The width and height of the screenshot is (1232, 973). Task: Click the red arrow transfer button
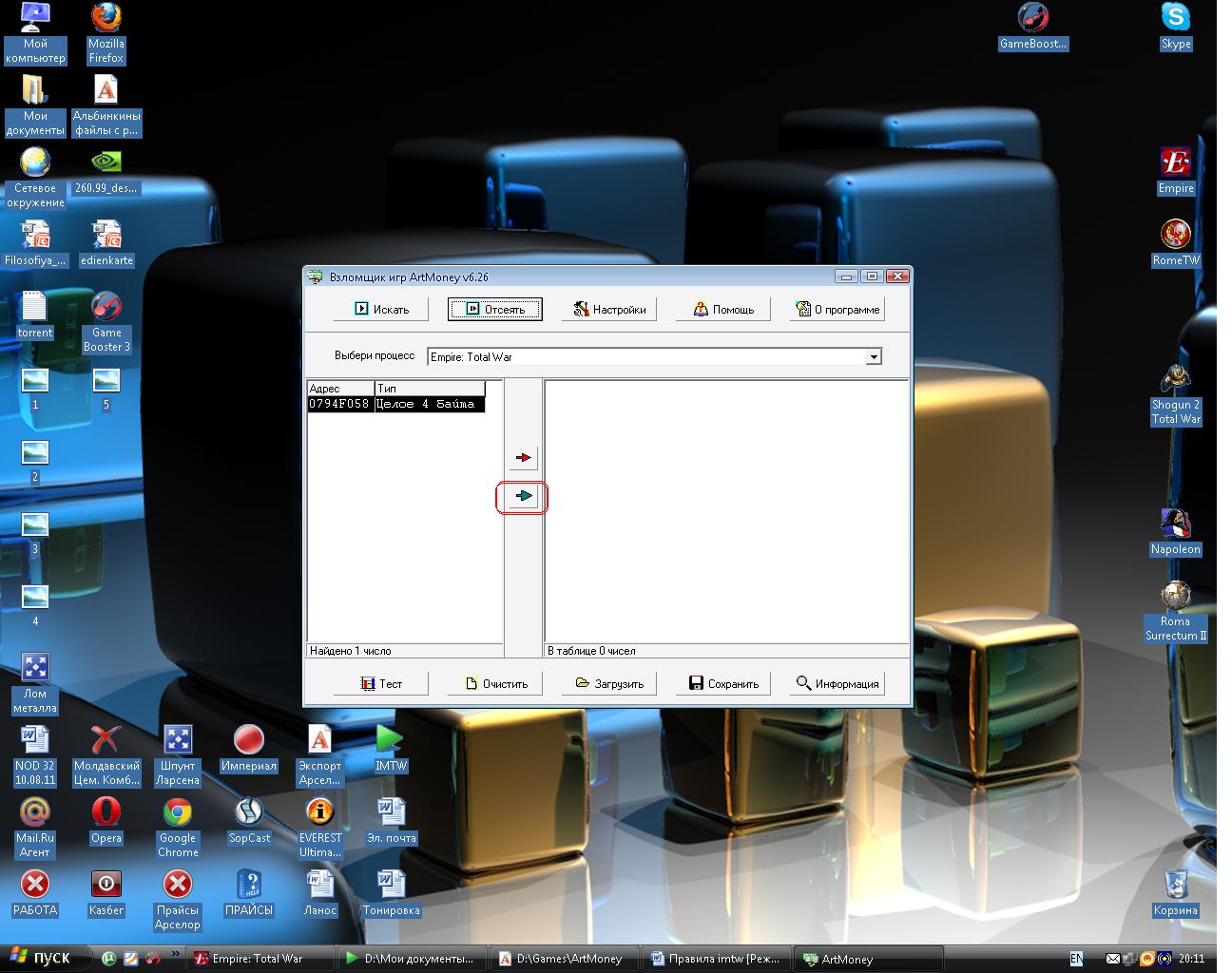(x=523, y=457)
